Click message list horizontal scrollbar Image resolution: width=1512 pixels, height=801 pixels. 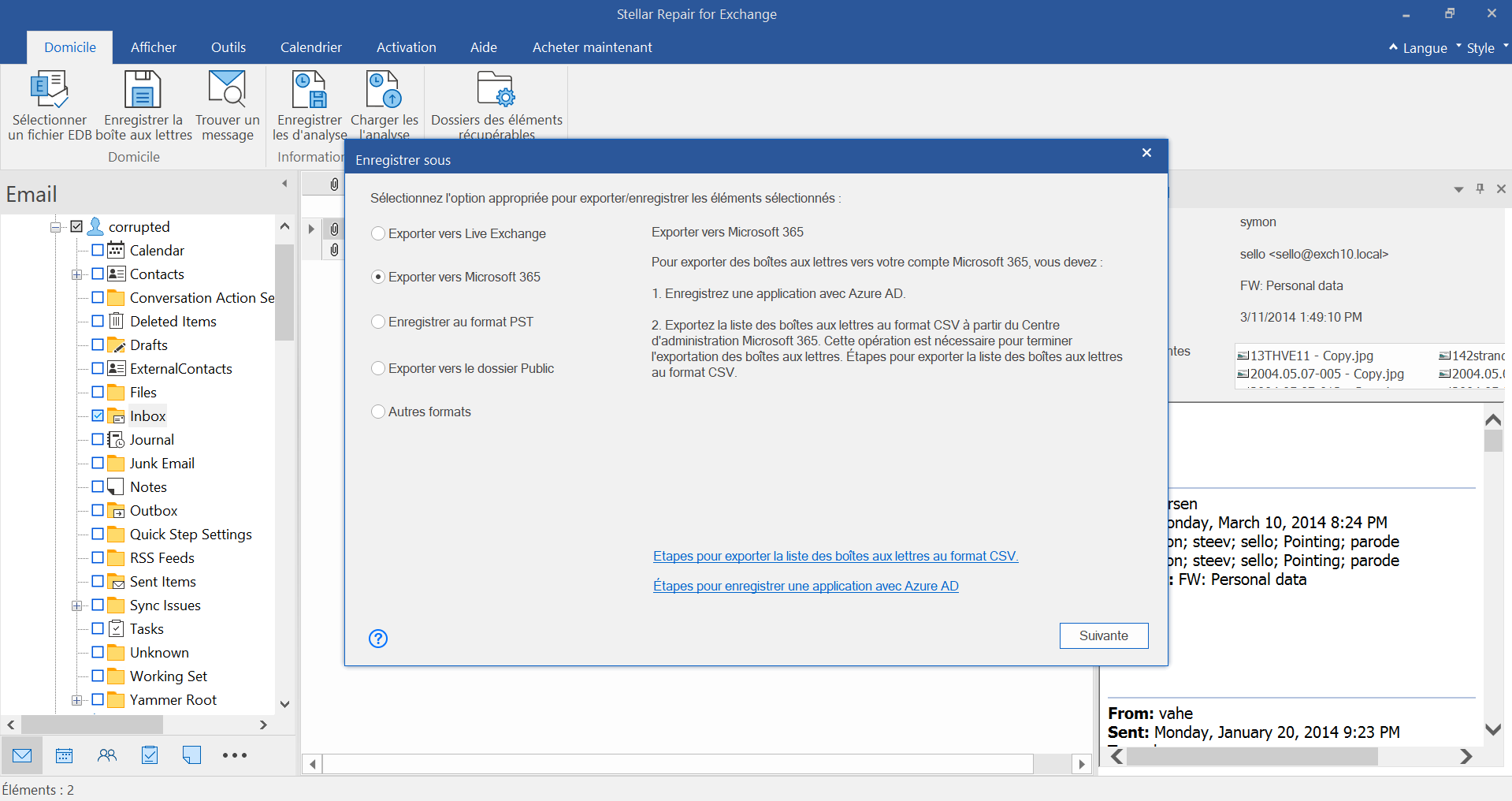click(678, 764)
